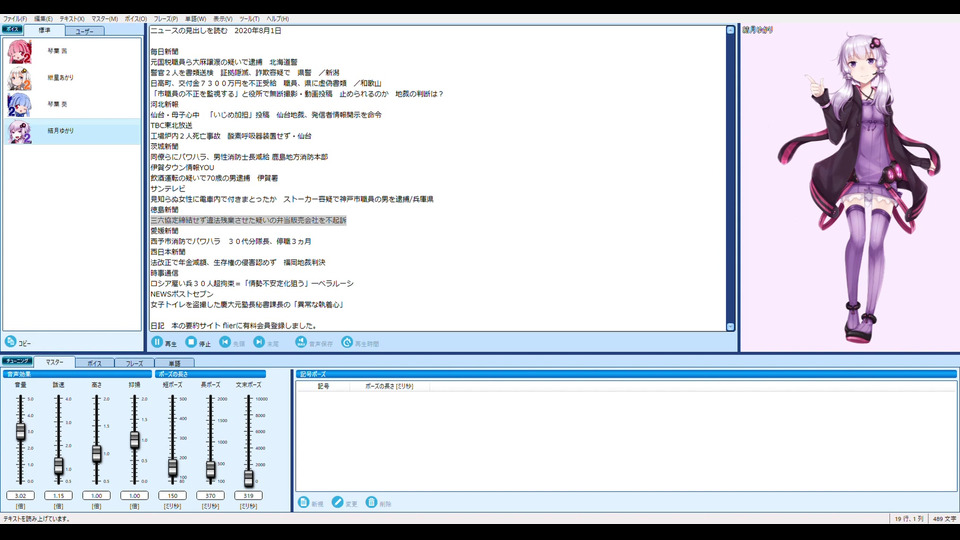The width and height of the screenshot is (960, 540).
Task: Click the line ニュースの見出しを読む 2020年8月1日
Action: pos(216,31)
